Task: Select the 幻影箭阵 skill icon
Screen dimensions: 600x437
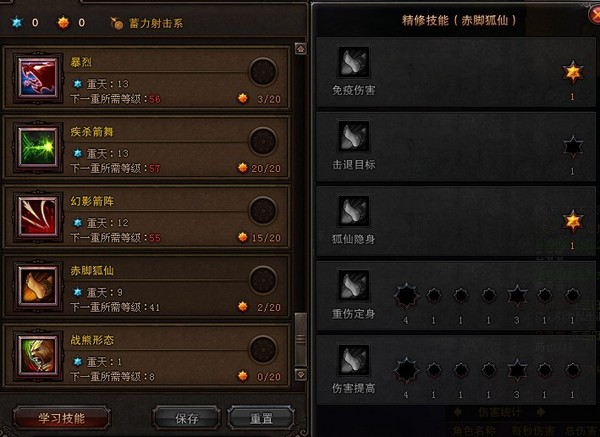Action: coord(38,217)
